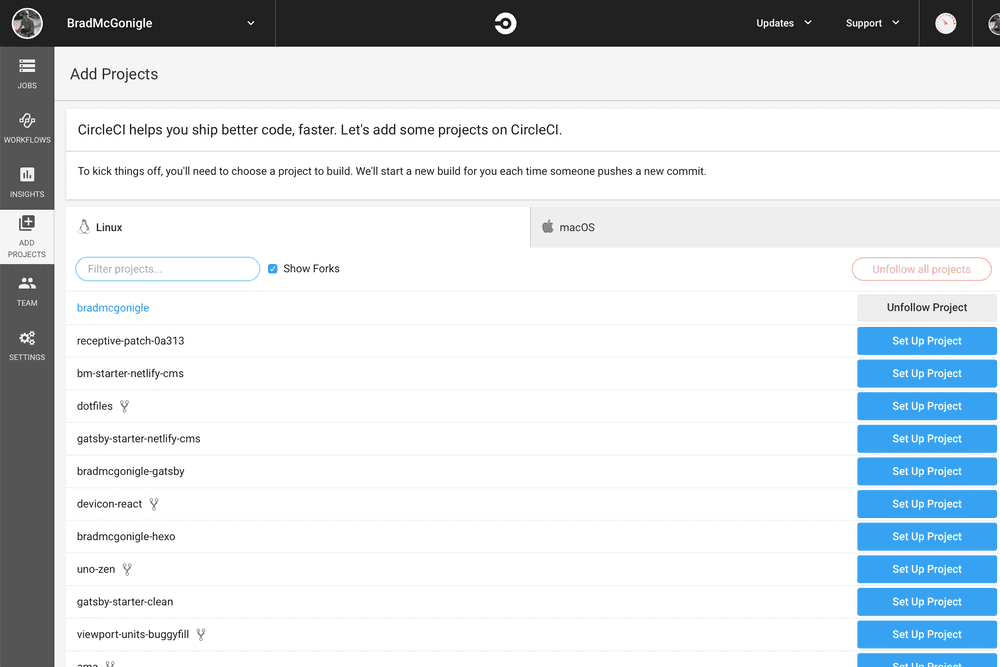The image size is (1000, 667).
Task: Uncheck the Show Forks checkbox
Action: [x=272, y=269]
